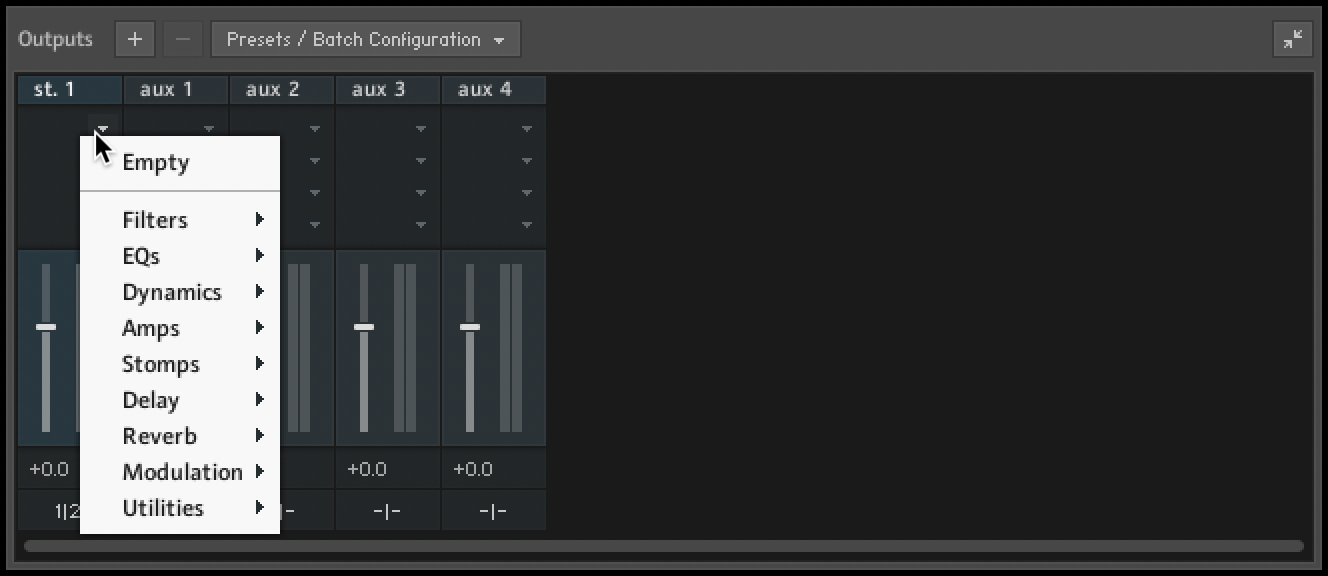Click the aux 4 volume fader handle
The width and height of the screenshot is (1328, 576).
tap(470, 327)
